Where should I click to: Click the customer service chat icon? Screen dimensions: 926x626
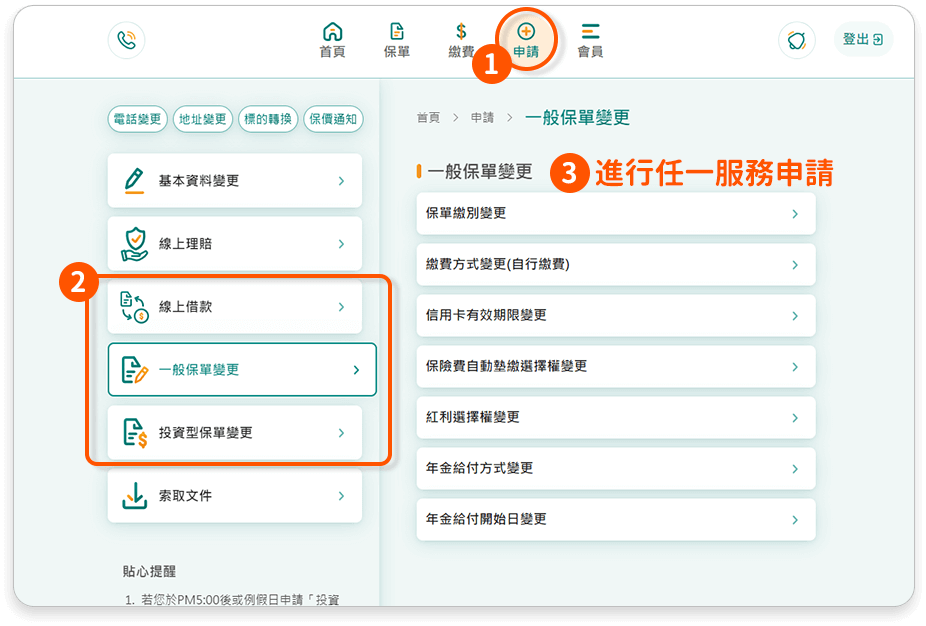796,40
